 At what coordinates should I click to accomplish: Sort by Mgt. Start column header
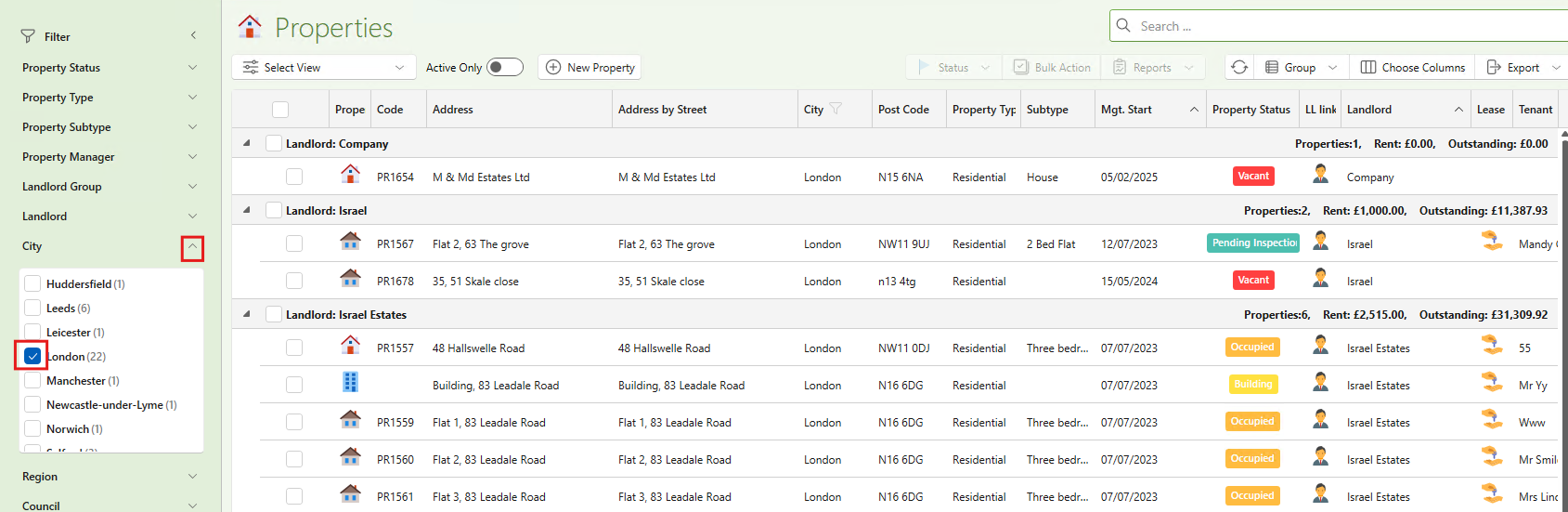point(1149,110)
